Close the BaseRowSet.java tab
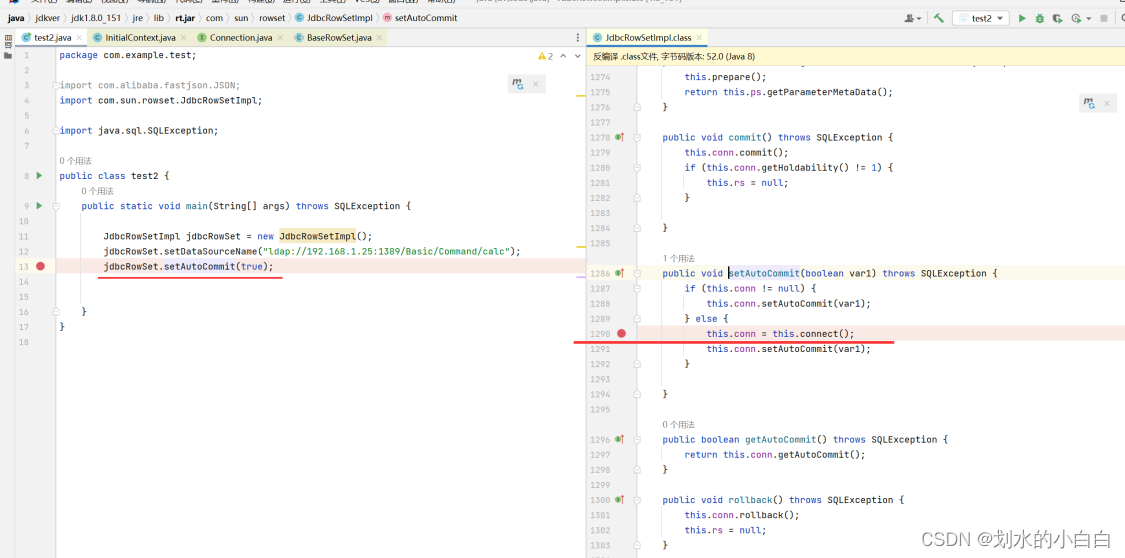This screenshot has height=558, width=1125. pyautogui.click(x=379, y=37)
